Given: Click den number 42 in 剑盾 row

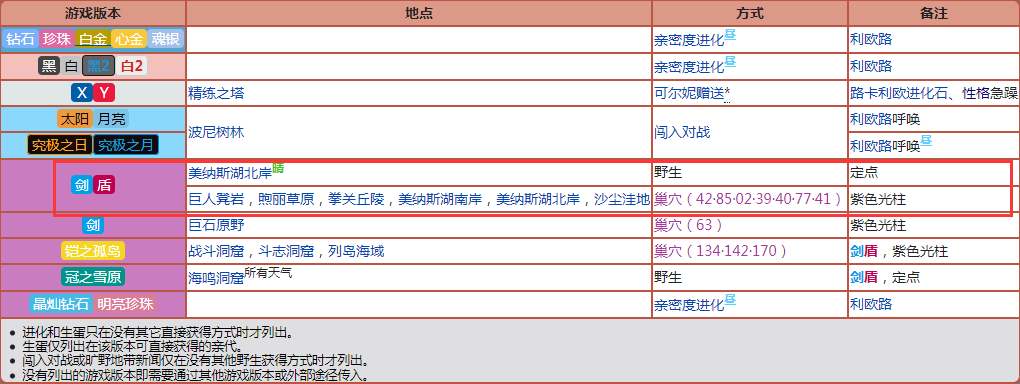Looking at the screenshot, I should 703,200.
